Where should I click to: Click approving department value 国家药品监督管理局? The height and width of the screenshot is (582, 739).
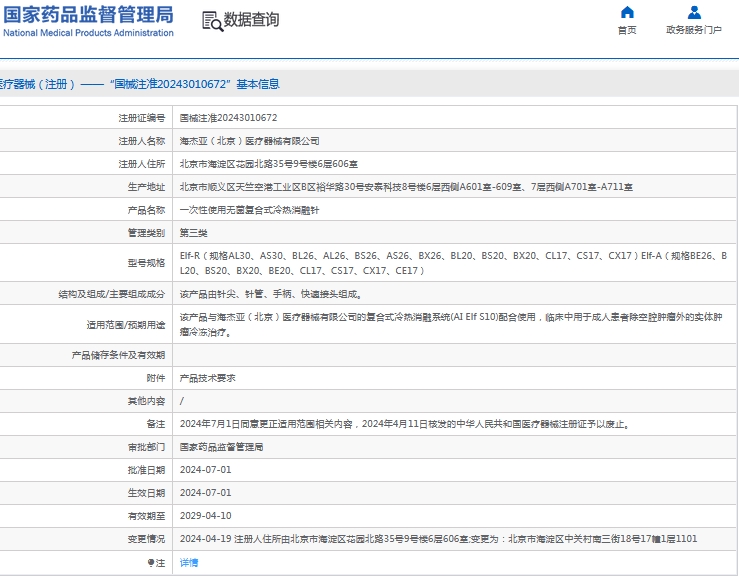pos(222,447)
